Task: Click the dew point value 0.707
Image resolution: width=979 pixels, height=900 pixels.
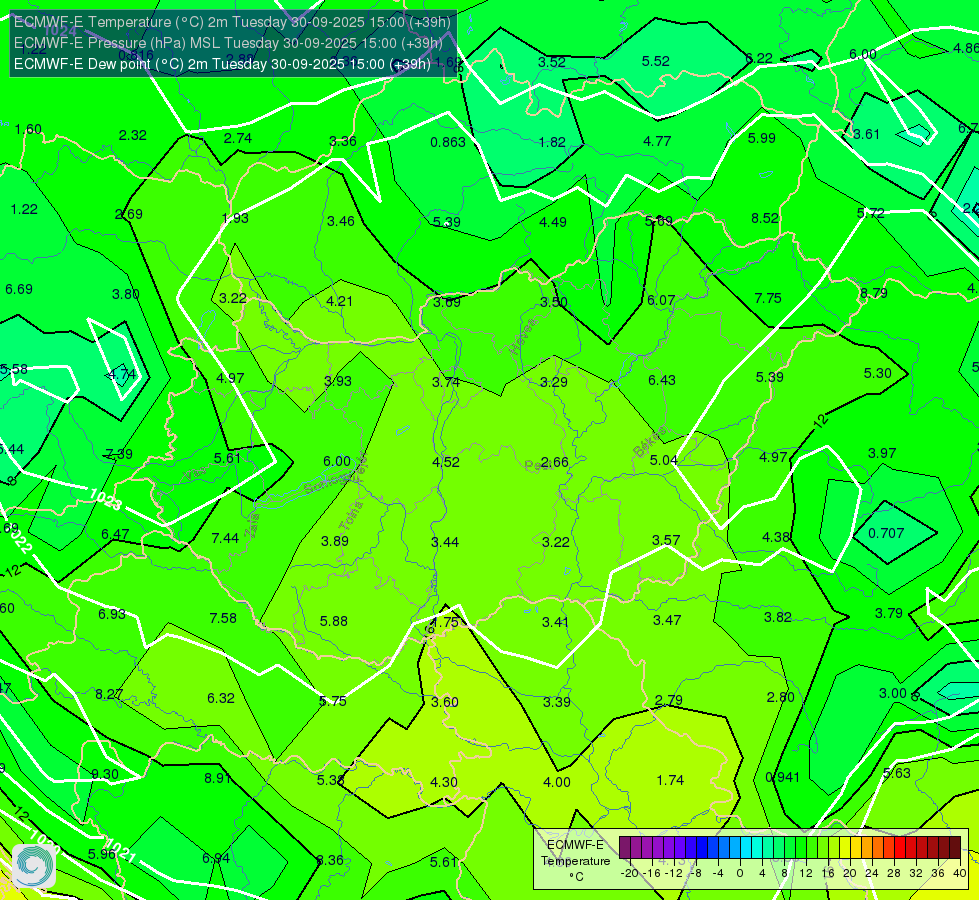Action: coord(886,533)
